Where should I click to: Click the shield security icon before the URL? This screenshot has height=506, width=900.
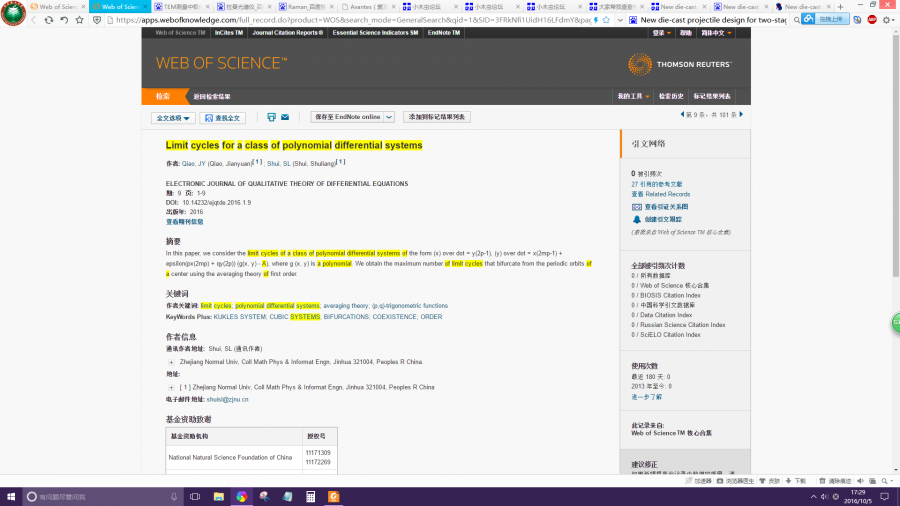click(97, 20)
